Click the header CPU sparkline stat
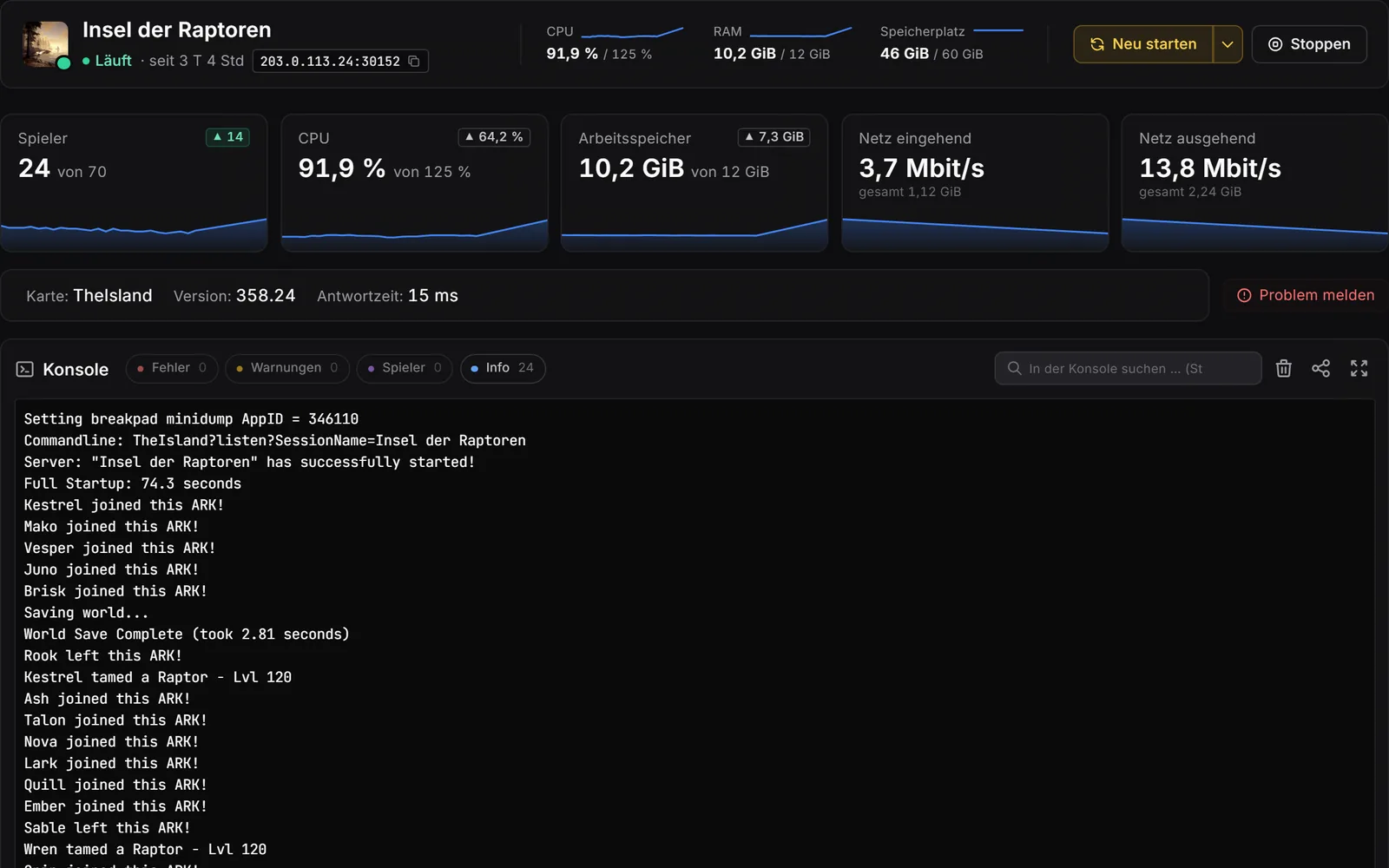This screenshot has height=868, width=1389. [x=615, y=43]
